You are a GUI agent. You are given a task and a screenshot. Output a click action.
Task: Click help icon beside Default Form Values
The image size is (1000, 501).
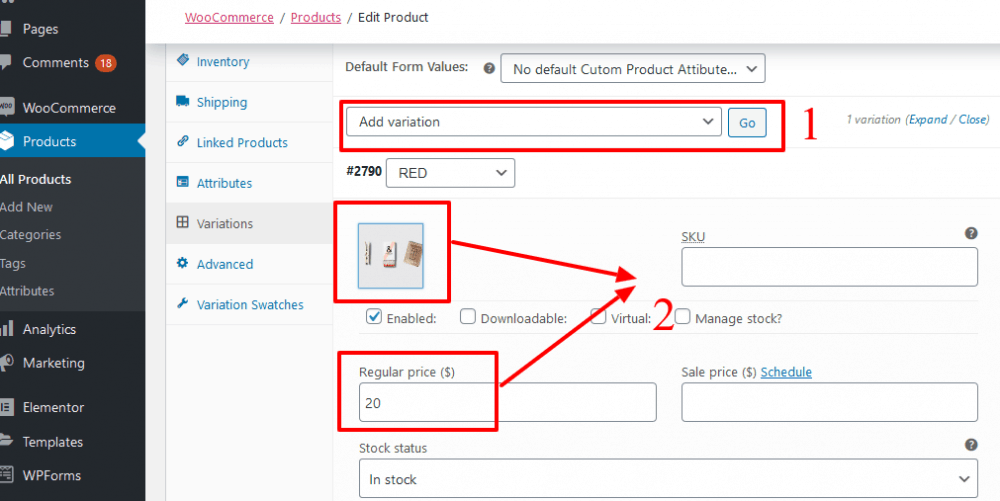tap(489, 68)
